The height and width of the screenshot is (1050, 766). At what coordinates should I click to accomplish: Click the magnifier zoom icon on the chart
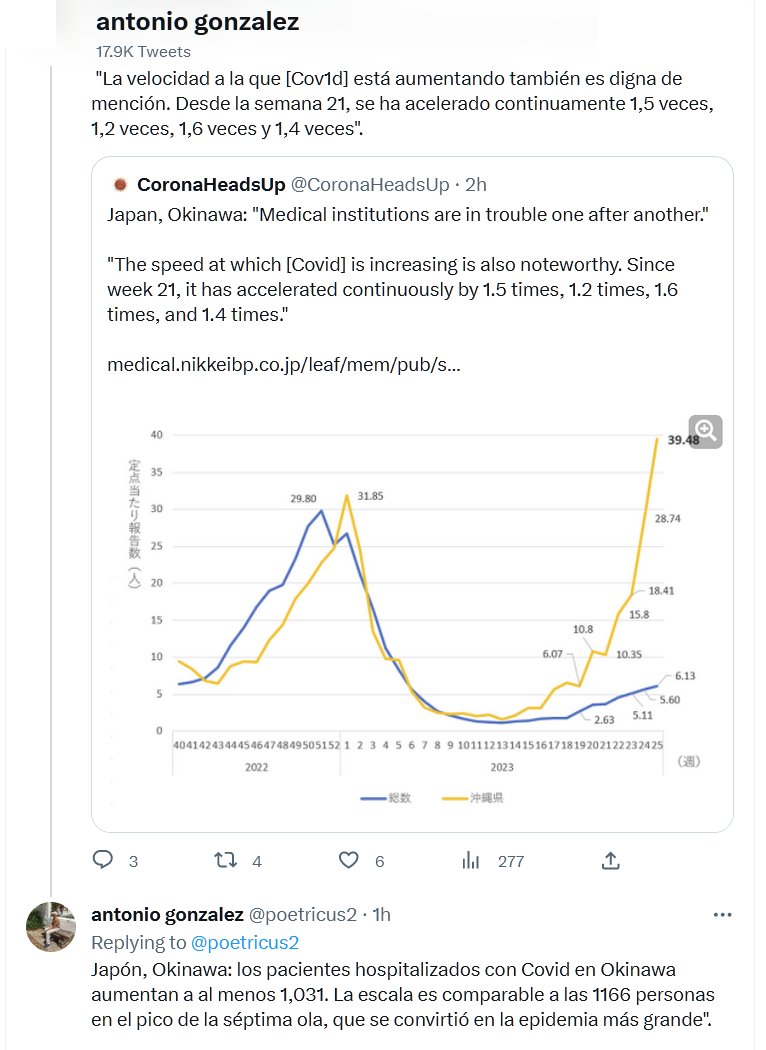[705, 430]
